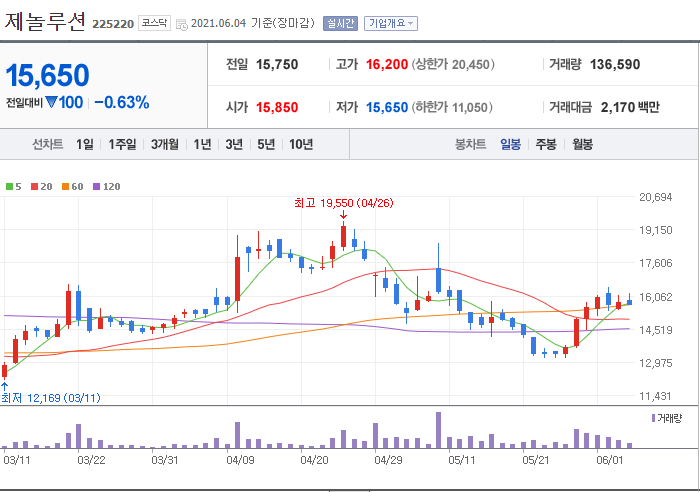This screenshot has width=700, height=492.
Task: Click the 거래량 value 136,590
Action: (x=615, y=64)
